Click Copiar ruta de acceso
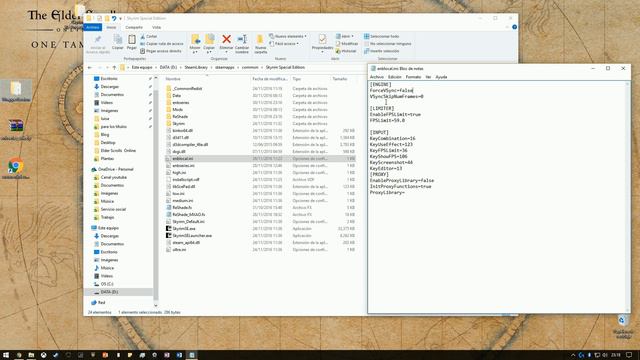640x360 pixels. 162,44
